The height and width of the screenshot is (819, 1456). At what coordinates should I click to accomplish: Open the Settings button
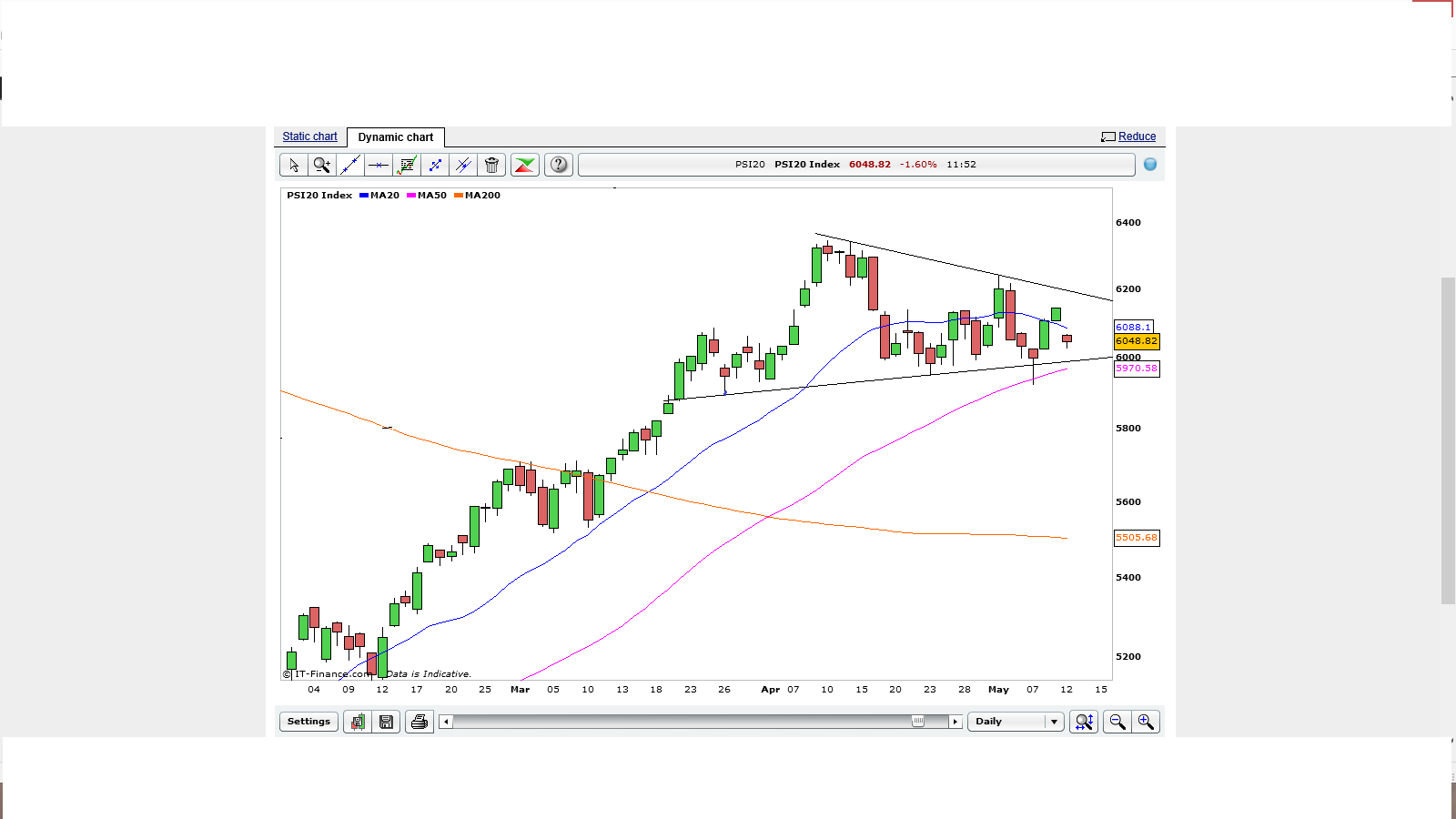pyautogui.click(x=308, y=722)
